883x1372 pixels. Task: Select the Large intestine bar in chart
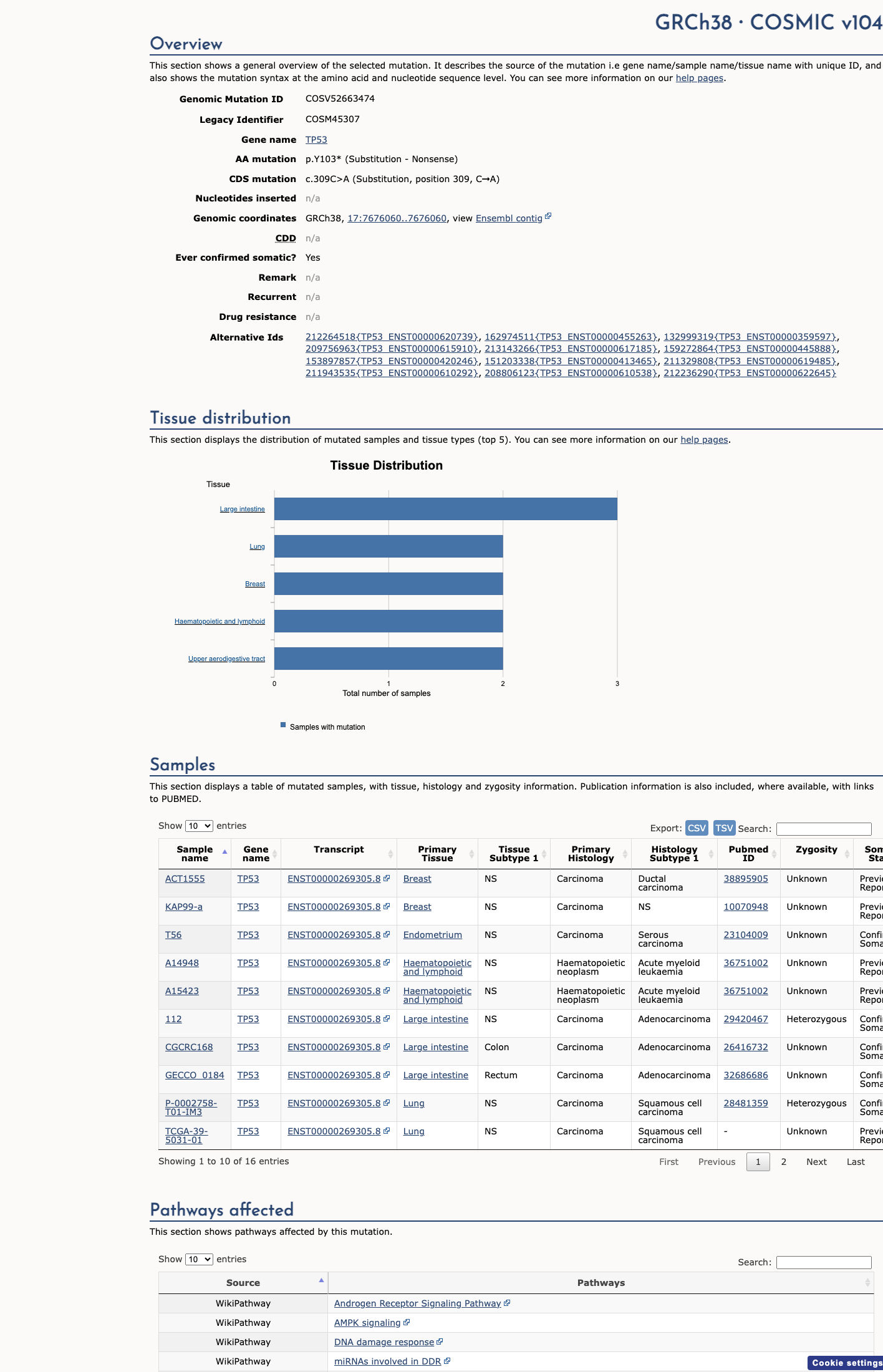(446, 509)
